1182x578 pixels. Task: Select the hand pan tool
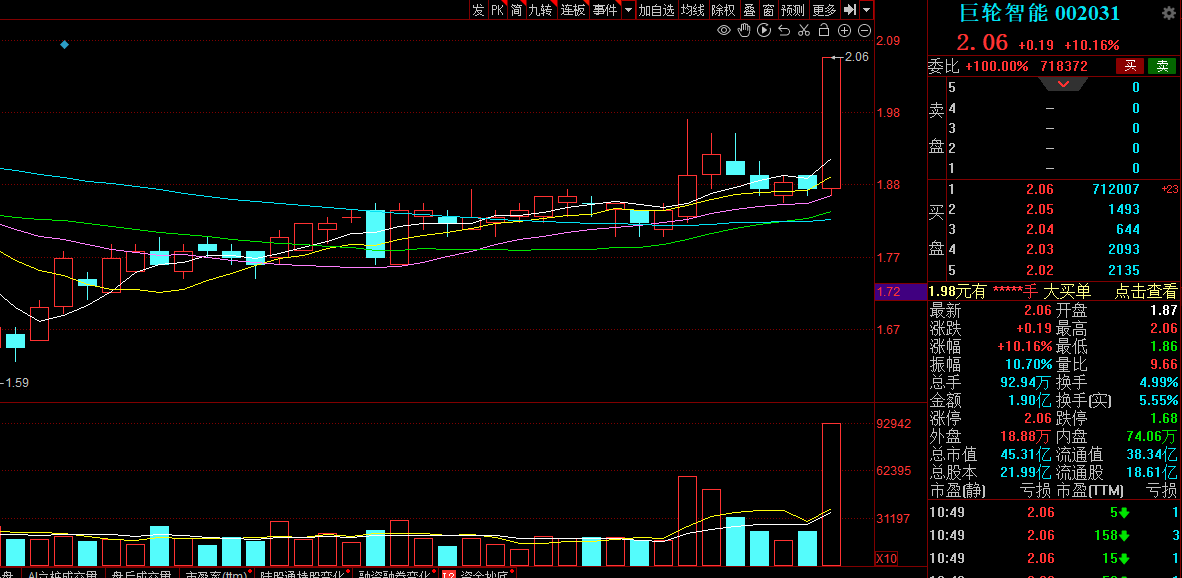(x=744, y=30)
